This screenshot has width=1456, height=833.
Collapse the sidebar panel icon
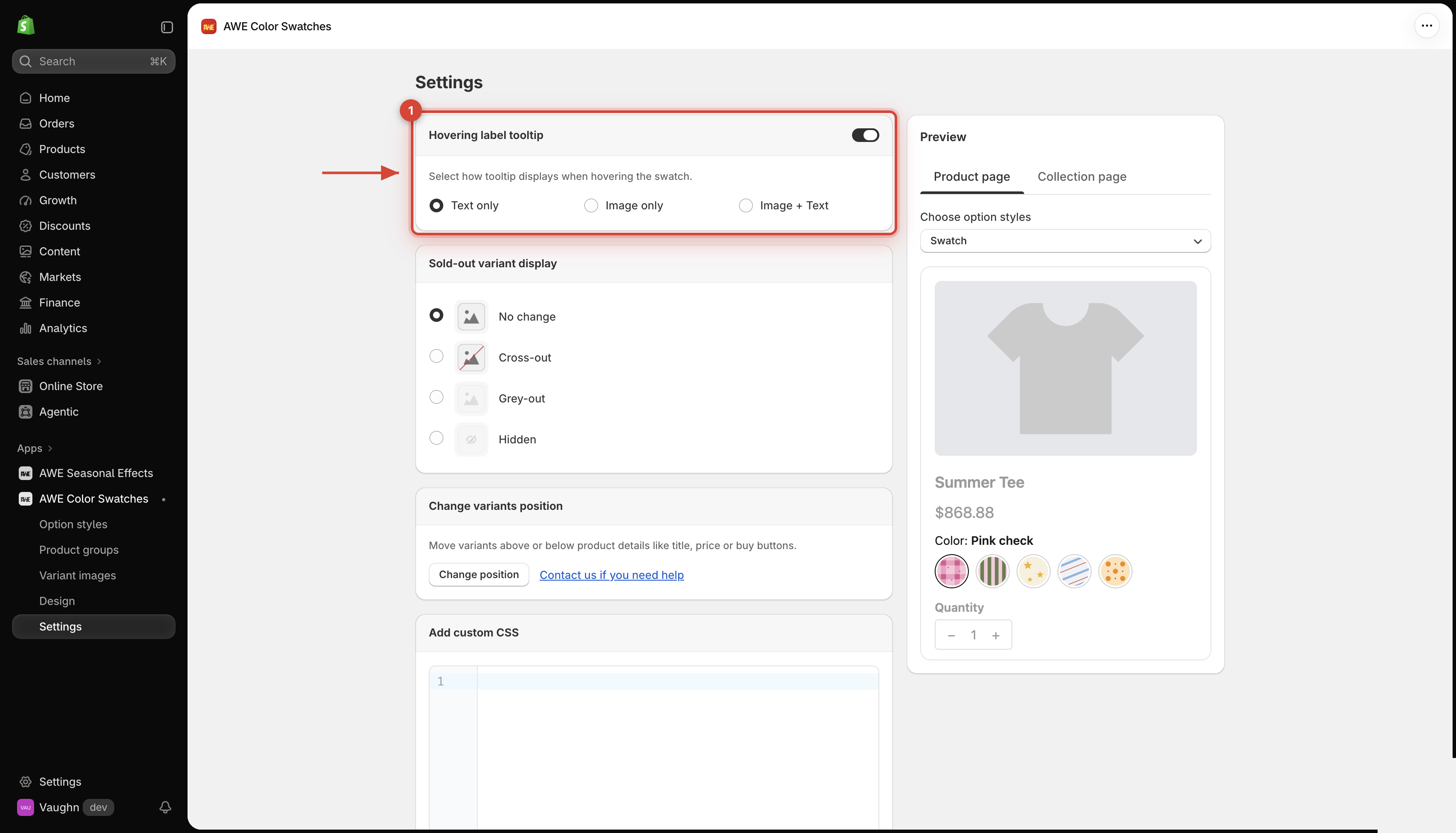pos(167,27)
